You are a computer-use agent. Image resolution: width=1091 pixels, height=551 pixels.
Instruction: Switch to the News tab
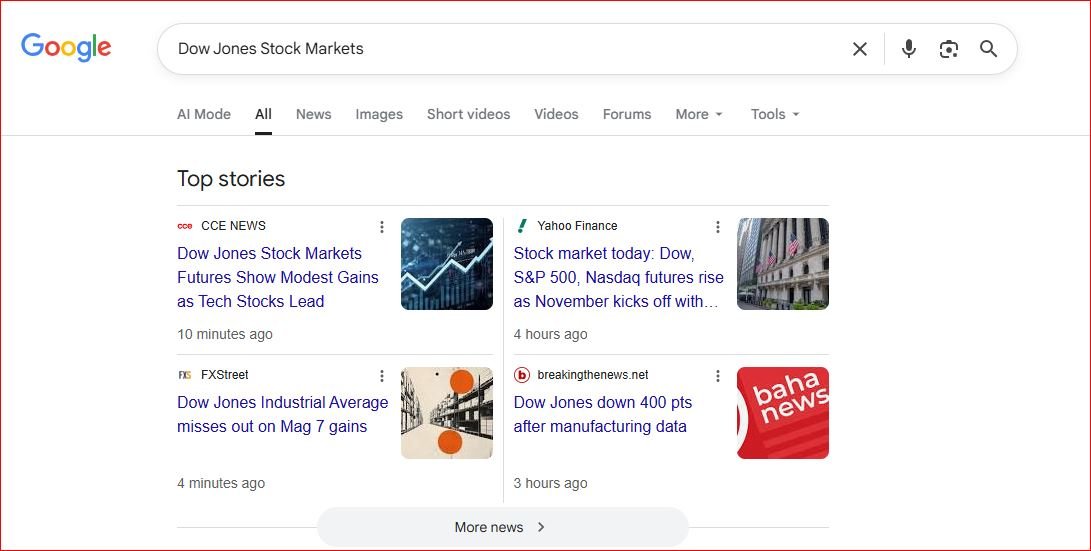point(313,114)
